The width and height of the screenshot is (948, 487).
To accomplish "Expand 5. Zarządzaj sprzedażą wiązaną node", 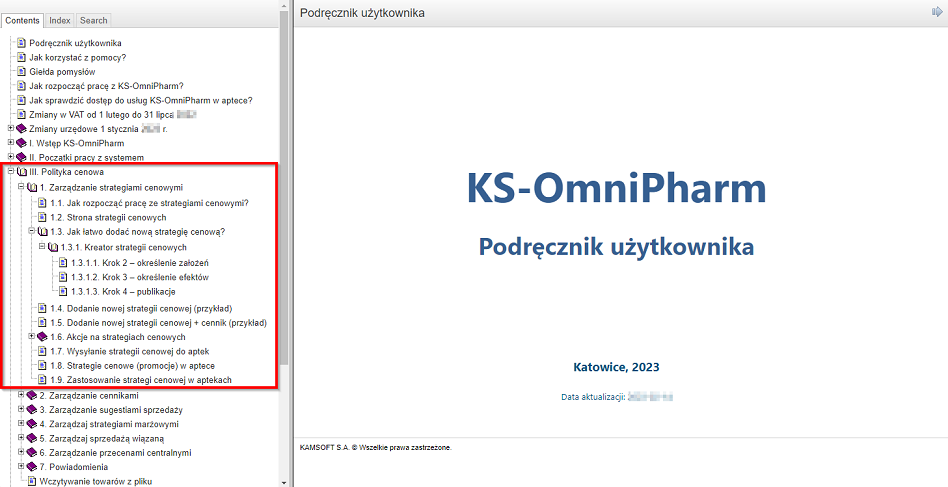I will 21,438.
